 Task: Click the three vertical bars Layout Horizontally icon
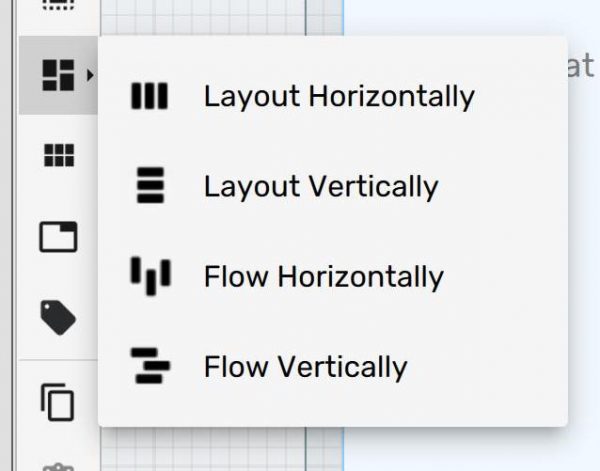pyautogui.click(x=150, y=97)
